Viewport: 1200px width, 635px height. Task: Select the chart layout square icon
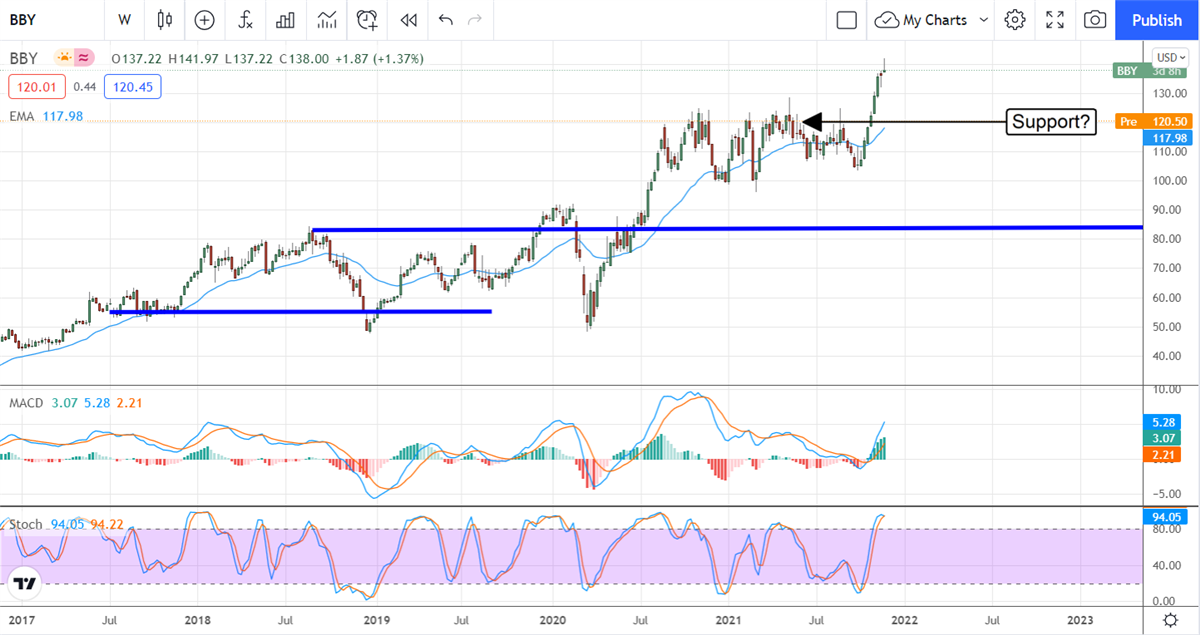click(x=846, y=19)
